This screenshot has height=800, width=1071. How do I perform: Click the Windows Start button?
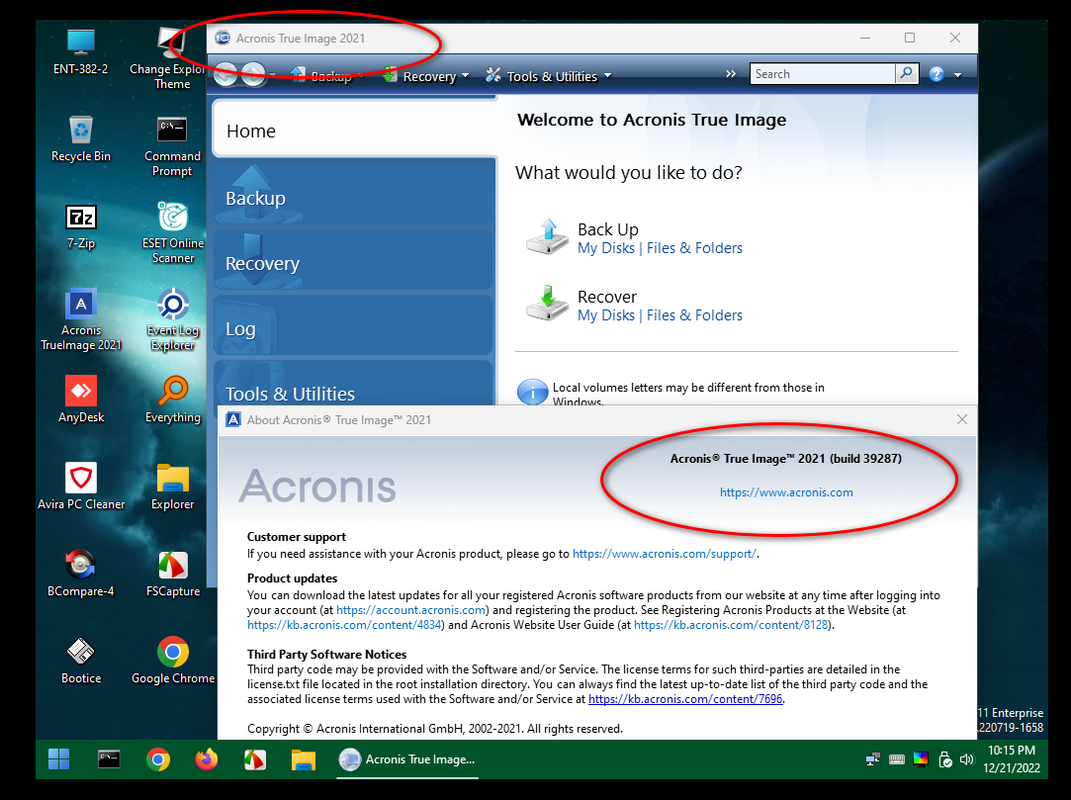59,759
